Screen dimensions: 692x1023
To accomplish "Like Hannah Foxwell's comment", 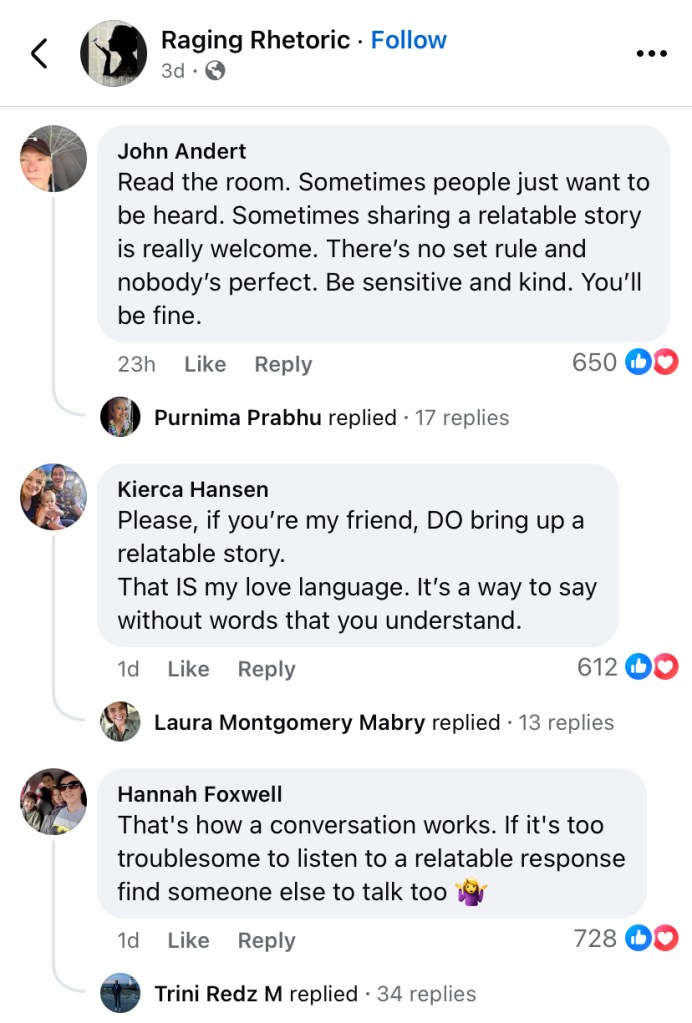I will click(188, 940).
